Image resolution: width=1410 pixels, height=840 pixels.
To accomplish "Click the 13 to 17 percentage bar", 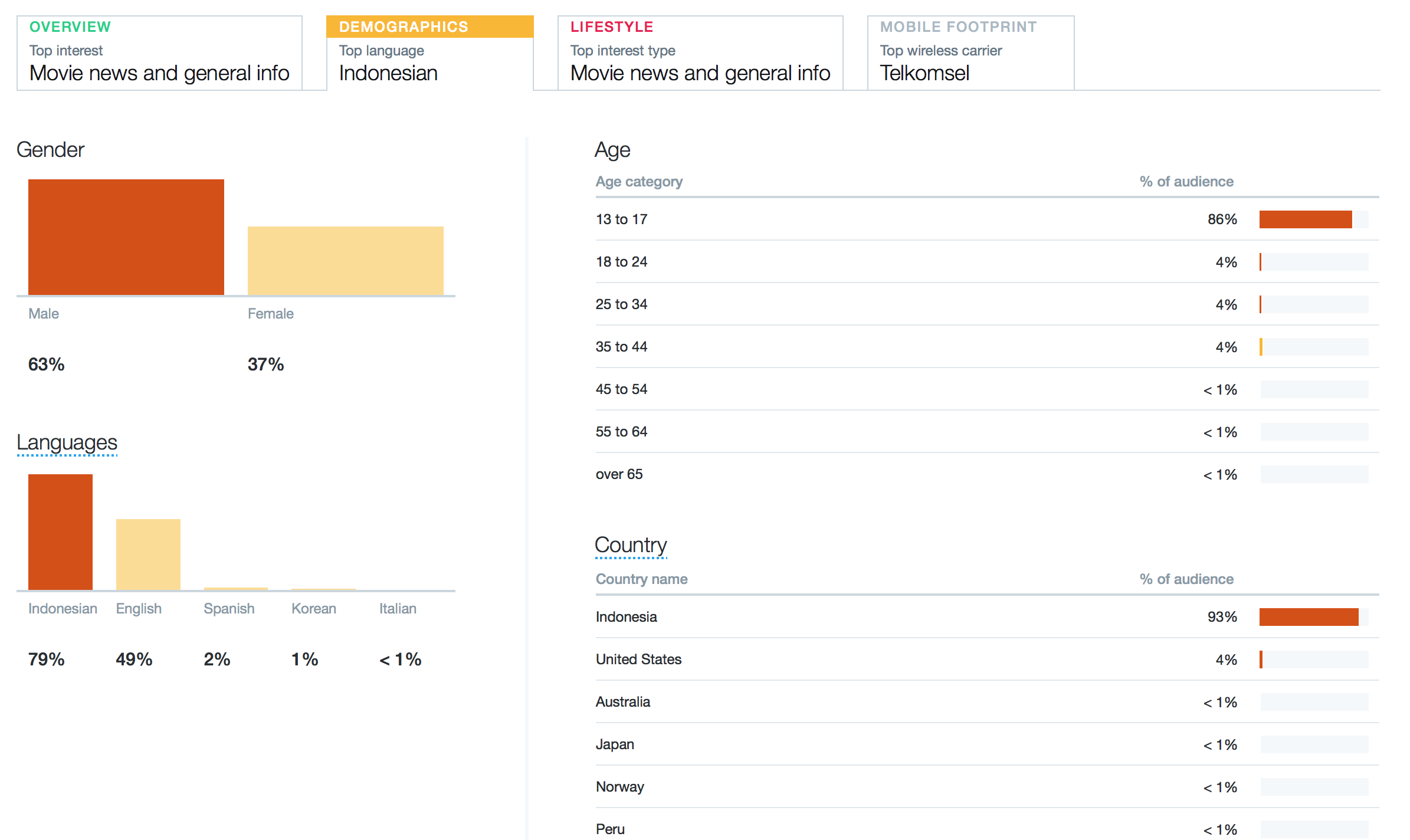I will [x=1305, y=219].
